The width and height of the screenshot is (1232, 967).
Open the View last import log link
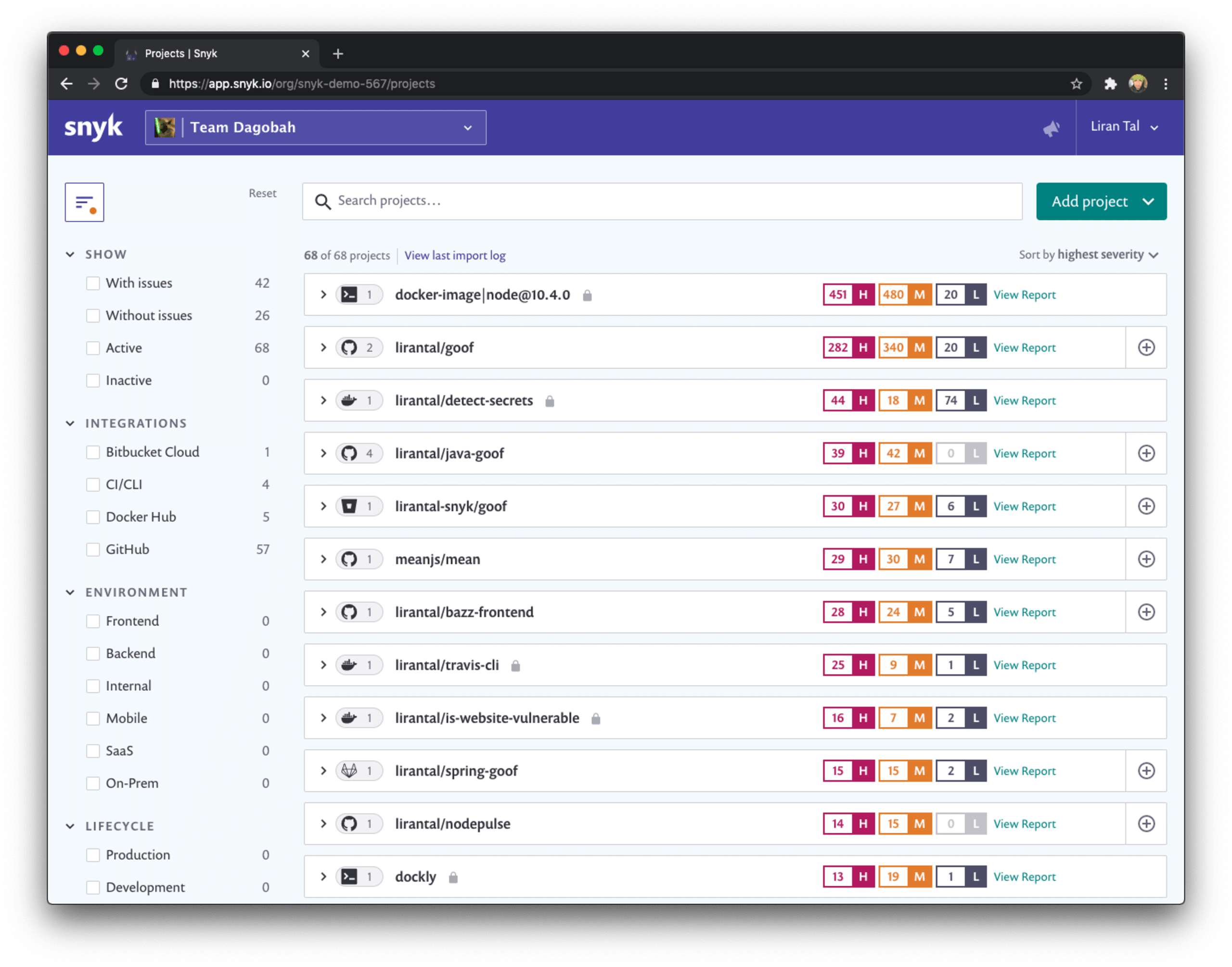pos(455,255)
